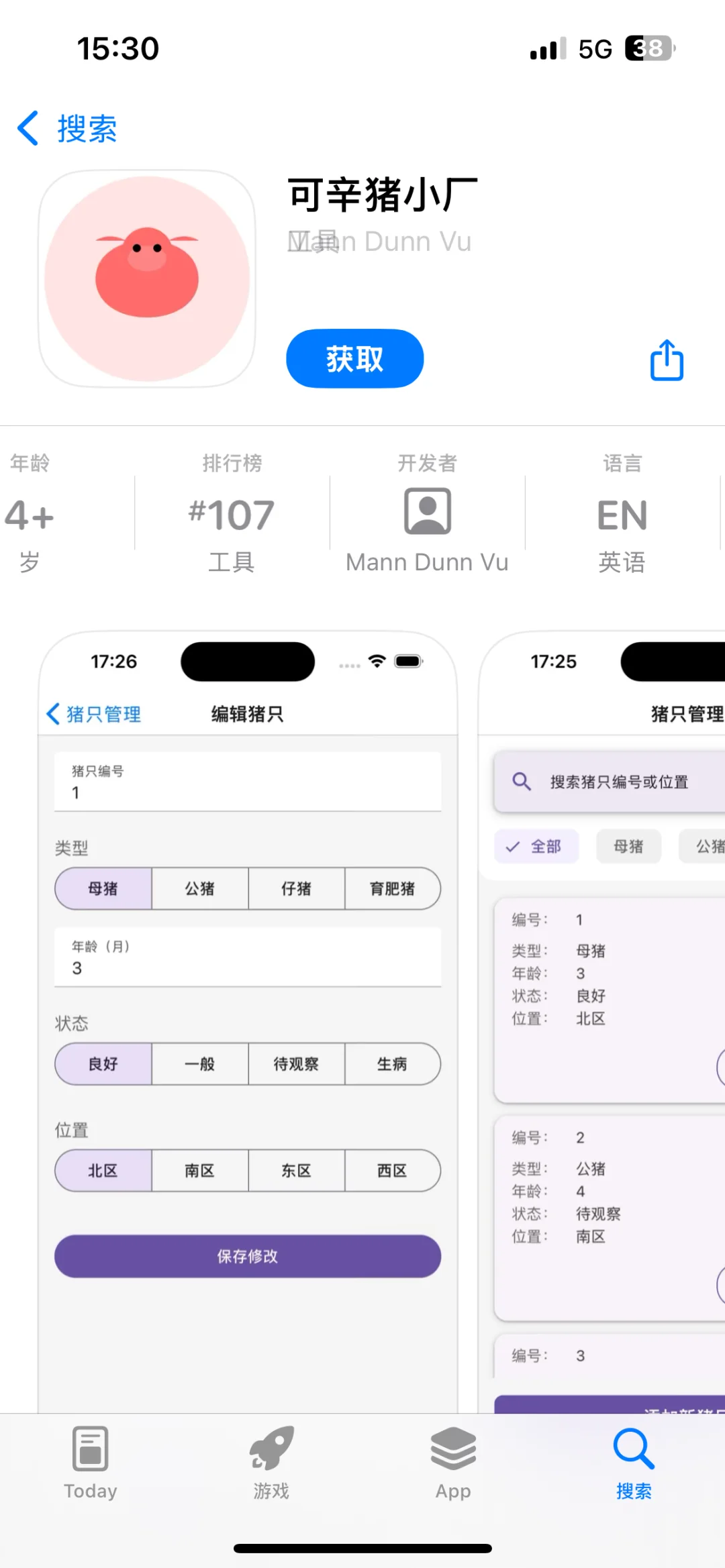Tap the 搜索猪只编号或位置 search field
The image size is (725, 1568).
610,782
